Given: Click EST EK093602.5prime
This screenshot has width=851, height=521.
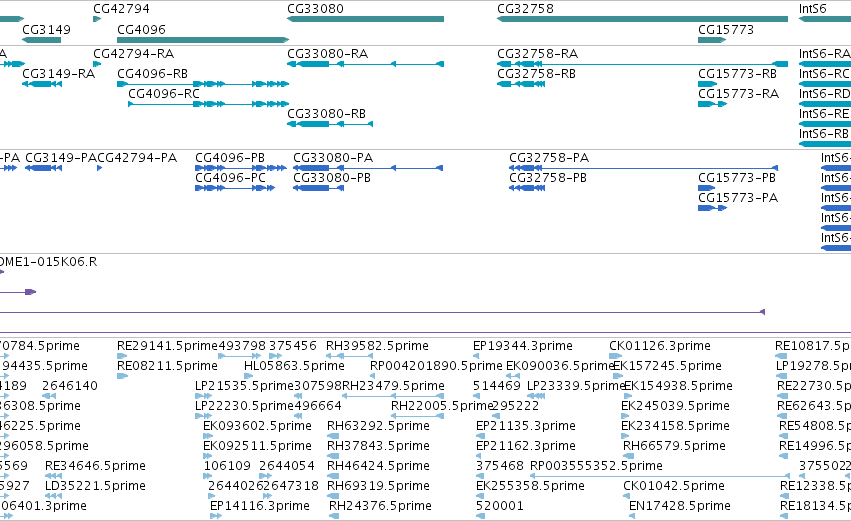Looking at the screenshot, I should 257,426.
